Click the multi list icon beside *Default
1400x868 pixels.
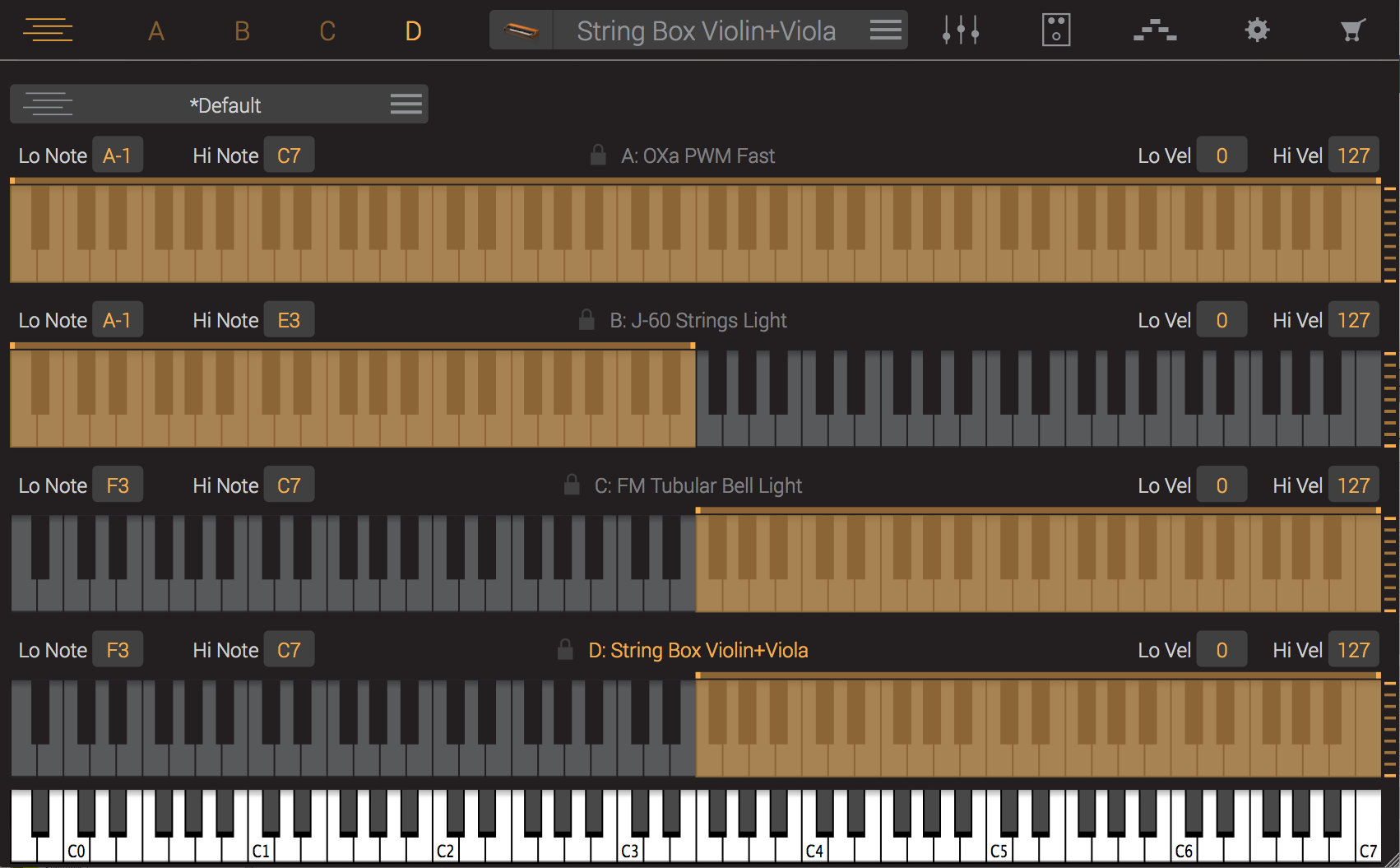48,104
